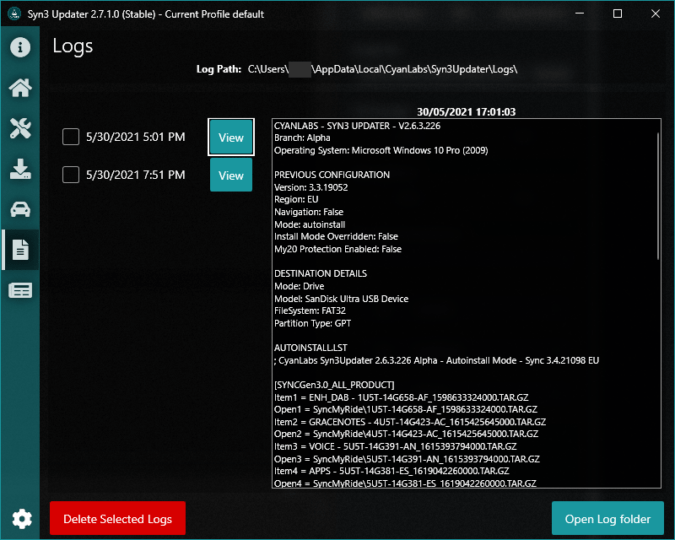This screenshot has width=675, height=540.
Task: Click 'Install Mode Overridden: False' line
Action: coord(336,236)
